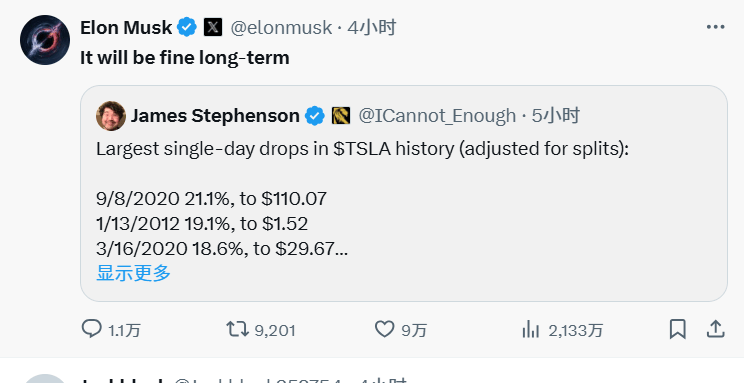Click the X affiliation badge icon
The height and width of the screenshot is (383, 744).
click(213, 28)
